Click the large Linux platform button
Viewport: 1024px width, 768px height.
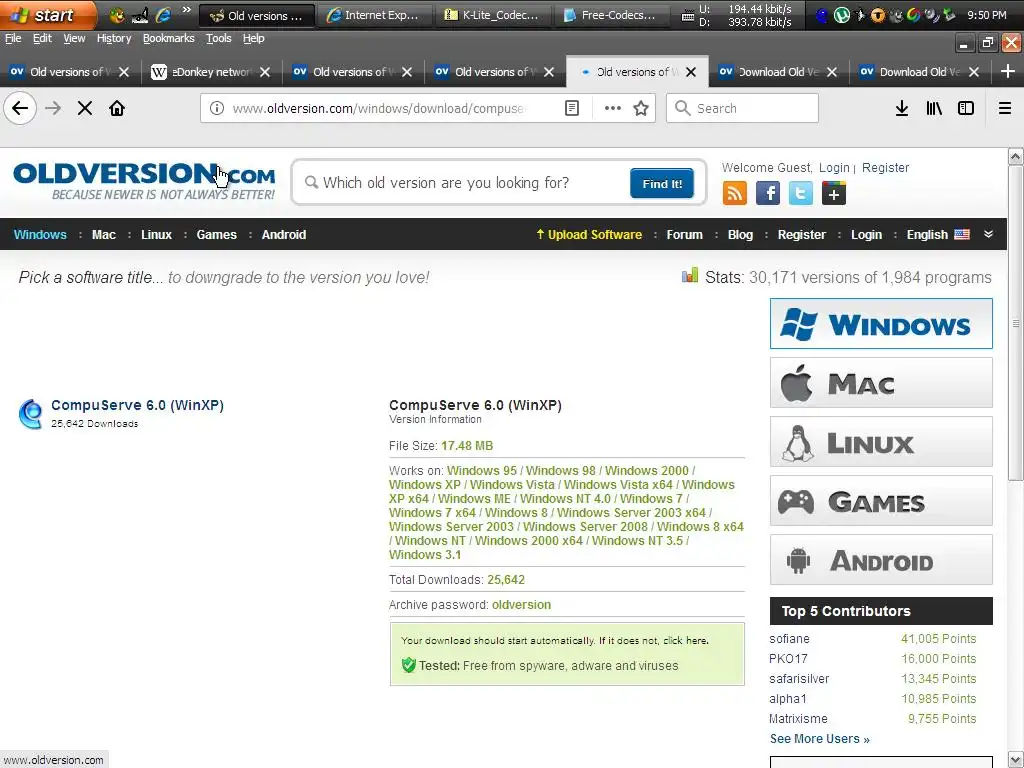(881, 442)
